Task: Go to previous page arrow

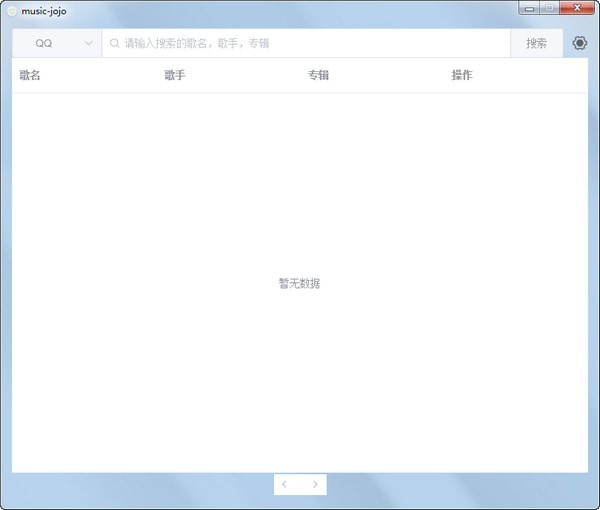Action: tap(284, 484)
